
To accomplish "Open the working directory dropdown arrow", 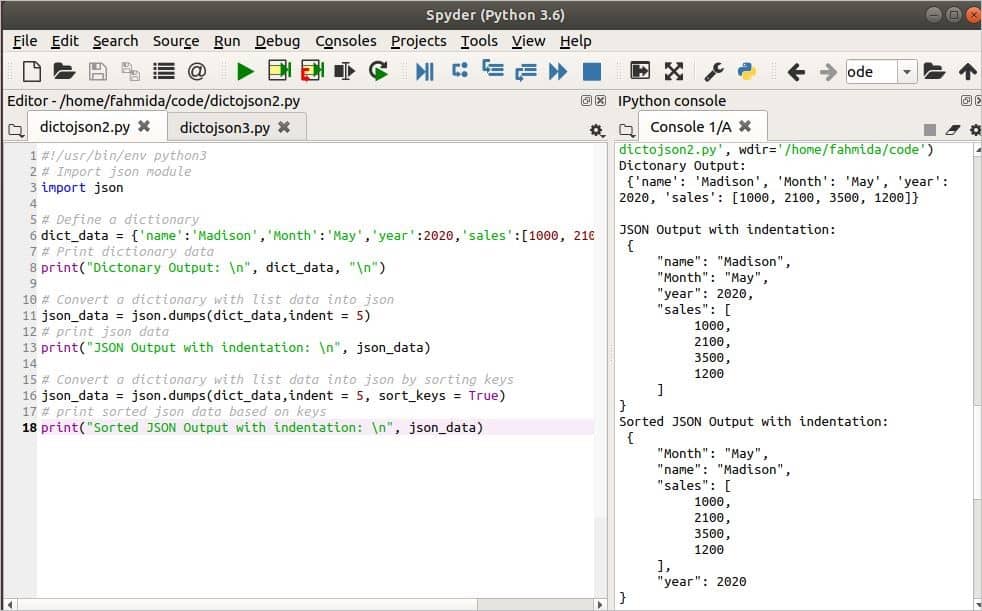I will click(x=908, y=71).
